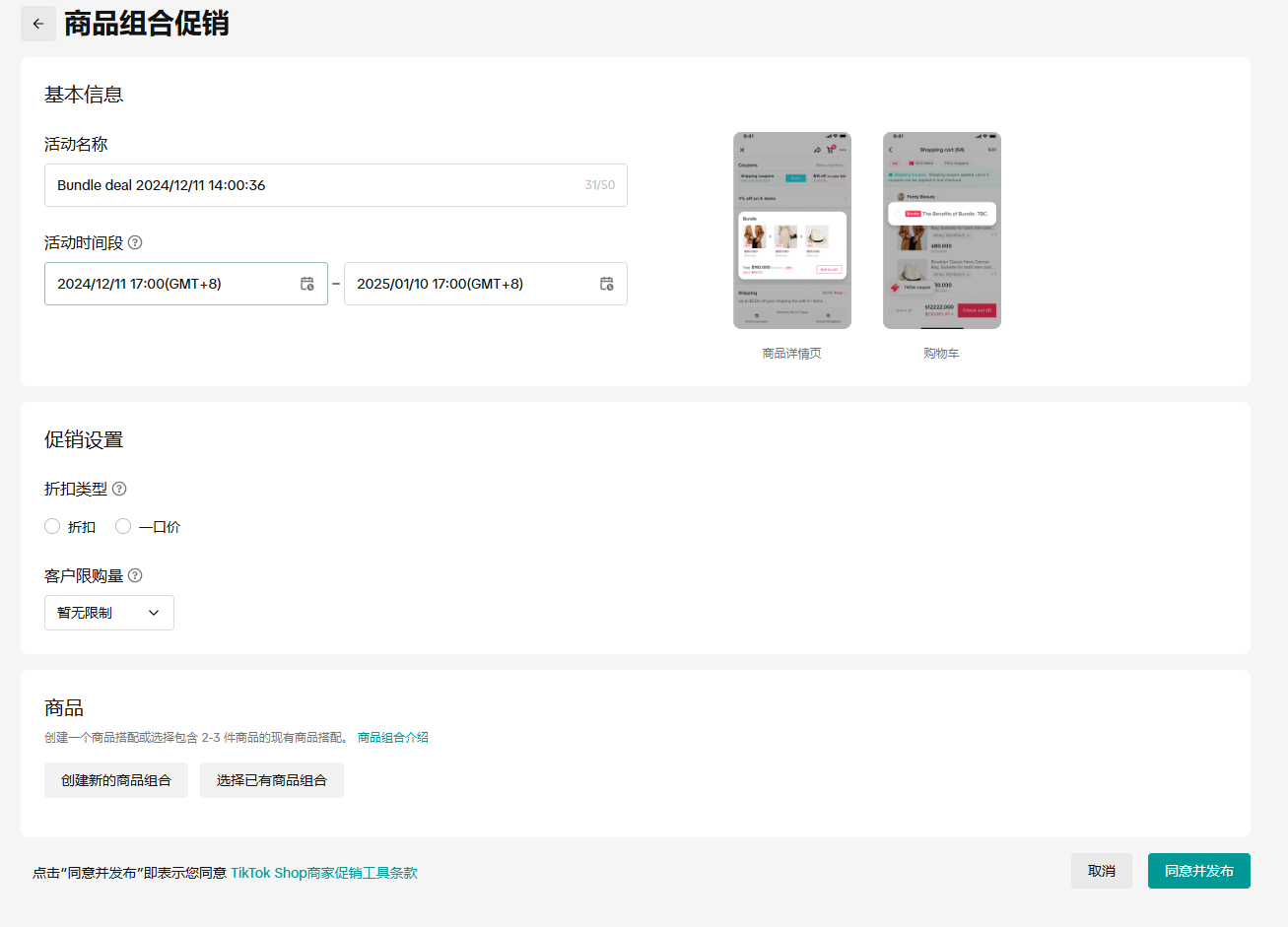Click the back arrow beside 商品组合促销
The width and height of the screenshot is (1288, 927).
point(38,24)
